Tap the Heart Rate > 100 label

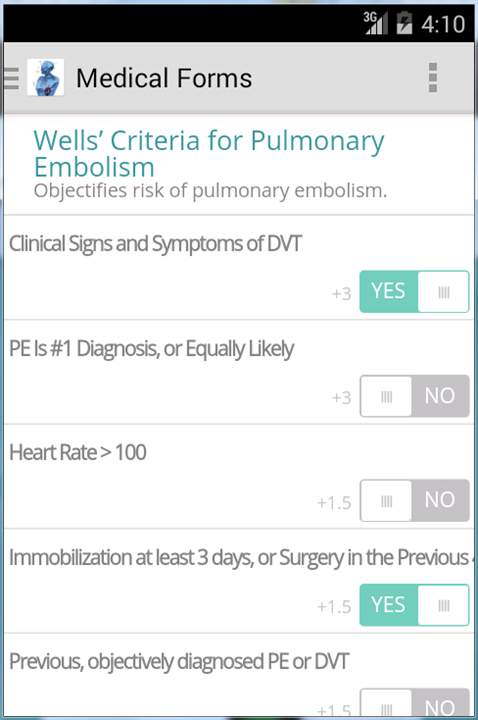(78, 453)
